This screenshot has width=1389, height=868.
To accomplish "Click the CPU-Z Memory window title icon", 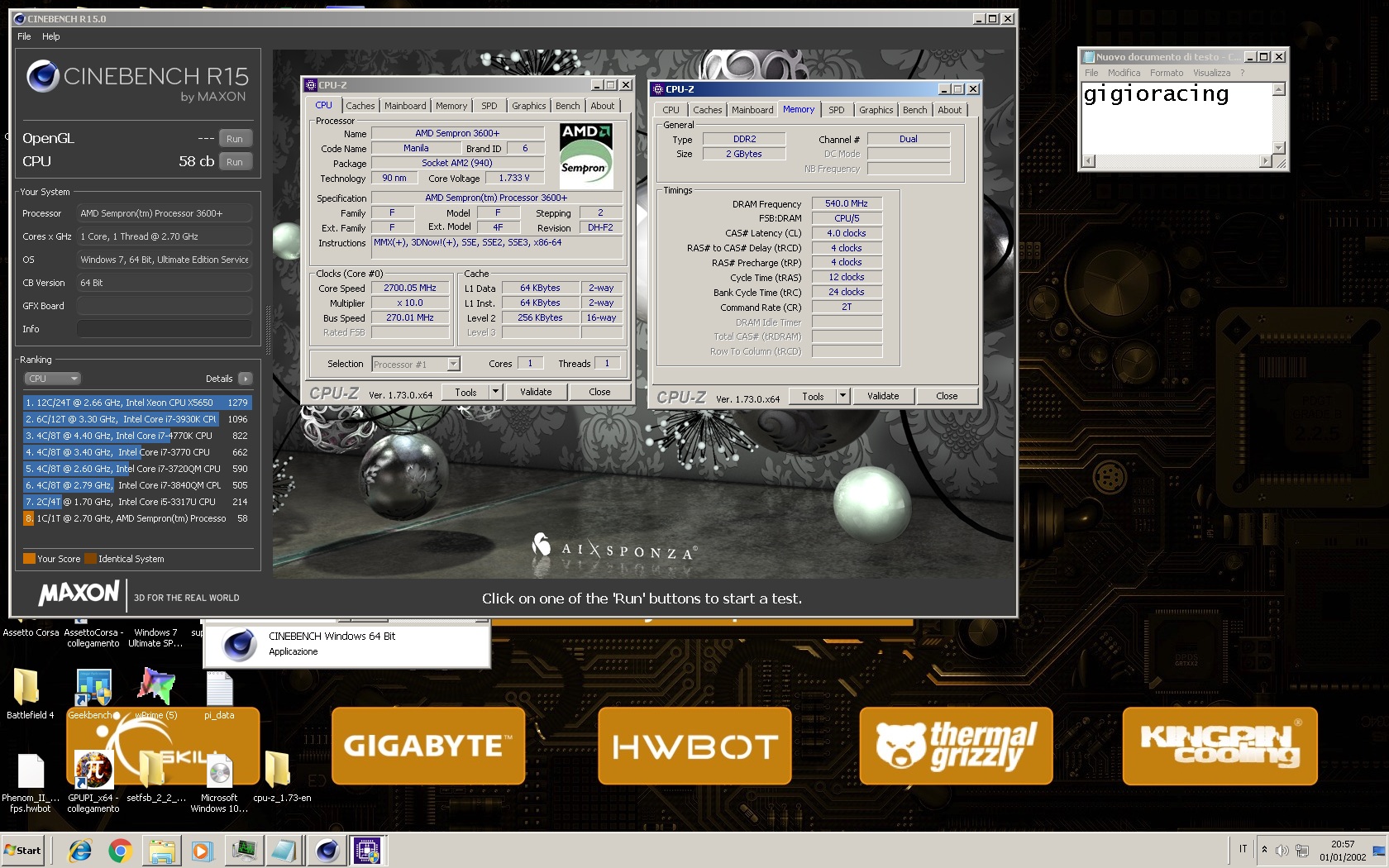I will (x=657, y=89).
